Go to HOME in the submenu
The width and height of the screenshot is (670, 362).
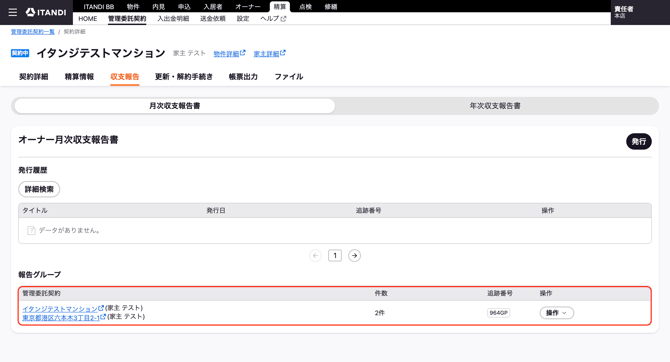coord(88,18)
